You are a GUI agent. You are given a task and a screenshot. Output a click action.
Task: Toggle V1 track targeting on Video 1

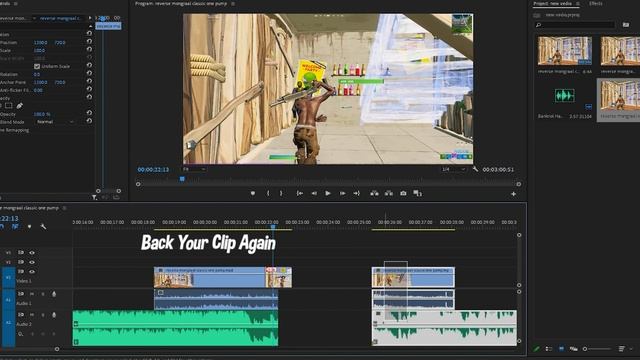click(9, 277)
